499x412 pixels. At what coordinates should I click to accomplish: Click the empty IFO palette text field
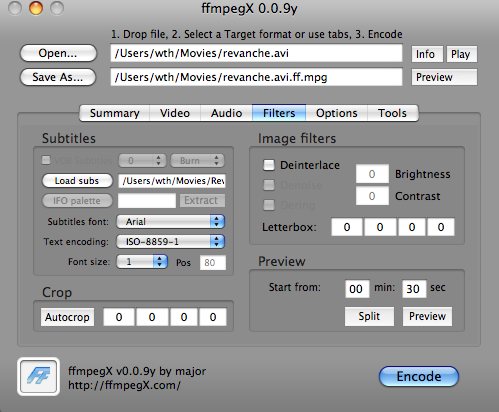coord(147,201)
